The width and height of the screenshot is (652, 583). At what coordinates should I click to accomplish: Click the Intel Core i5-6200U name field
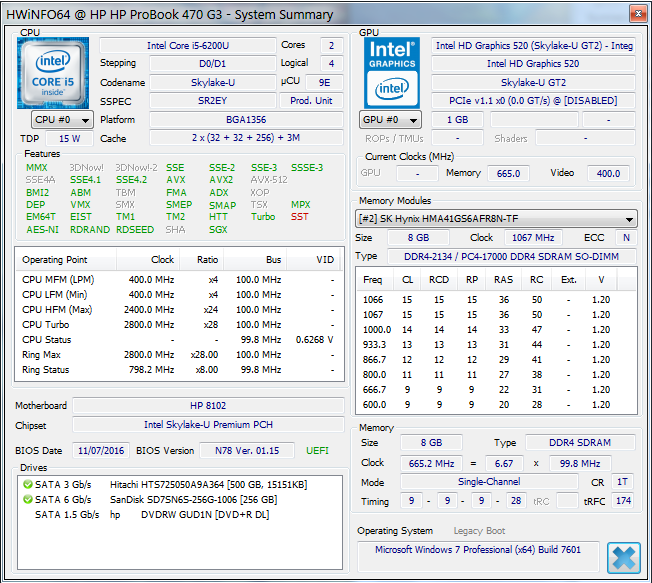point(188,46)
